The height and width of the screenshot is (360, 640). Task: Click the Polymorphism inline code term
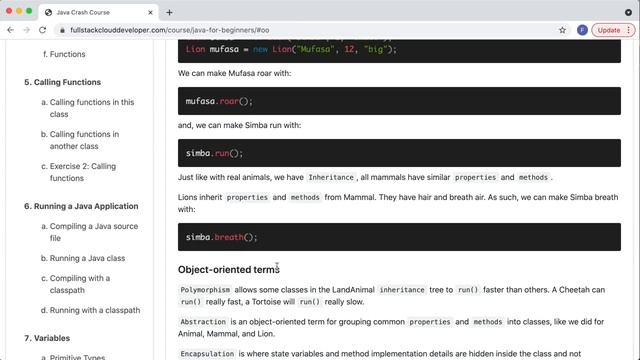point(205,290)
